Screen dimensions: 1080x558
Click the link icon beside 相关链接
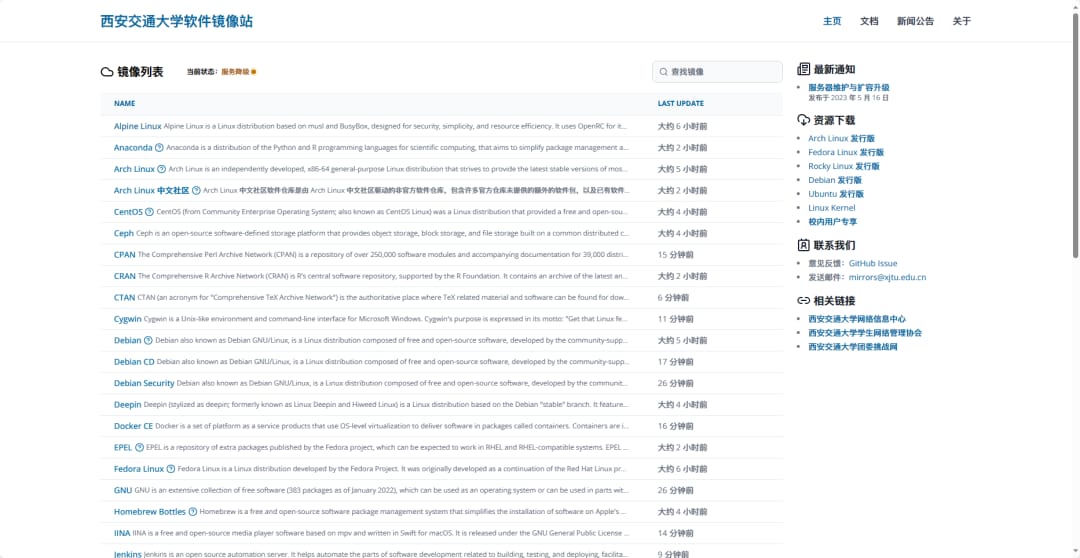pyautogui.click(x=803, y=300)
